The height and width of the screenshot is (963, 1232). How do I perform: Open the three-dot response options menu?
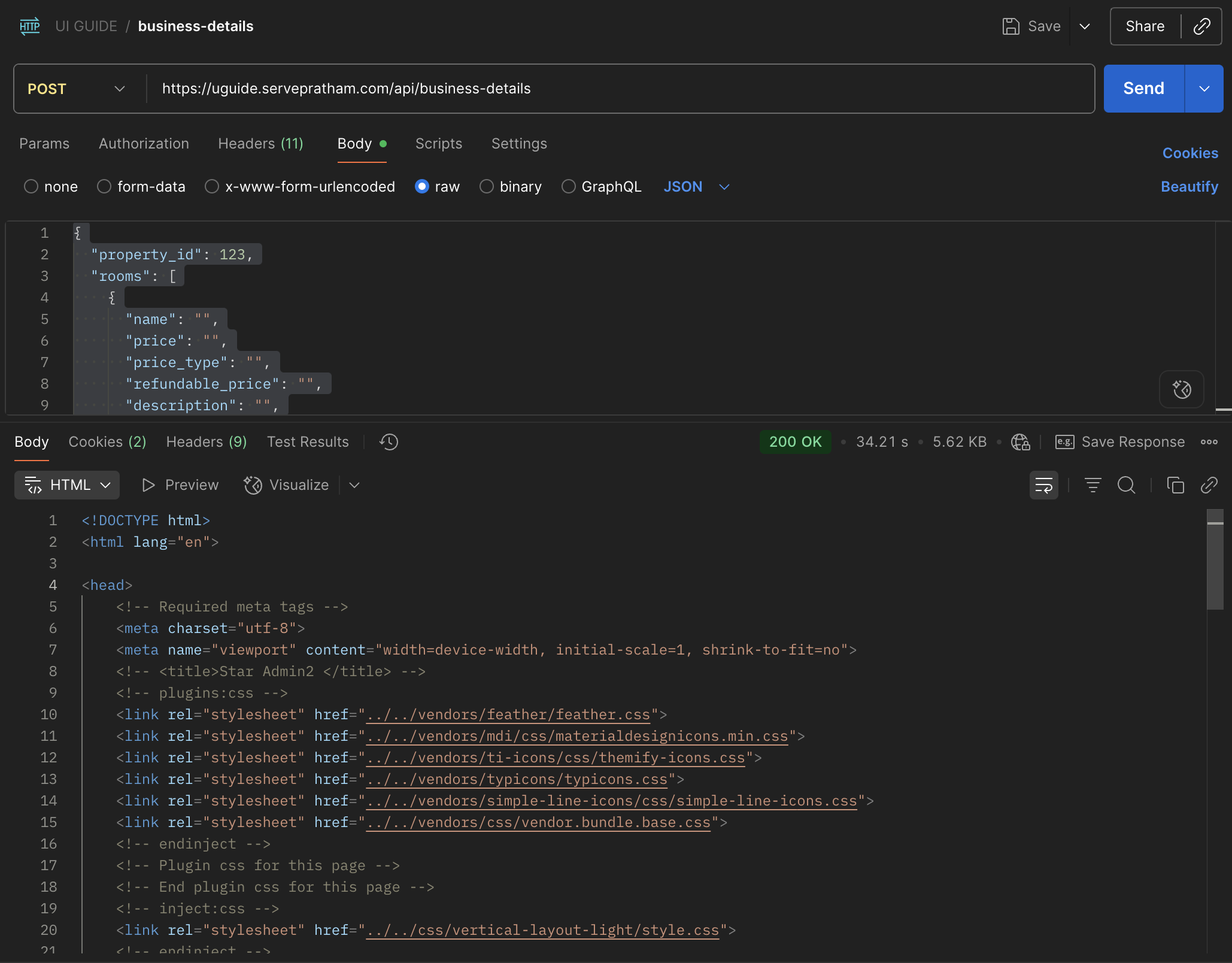click(1209, 442)
